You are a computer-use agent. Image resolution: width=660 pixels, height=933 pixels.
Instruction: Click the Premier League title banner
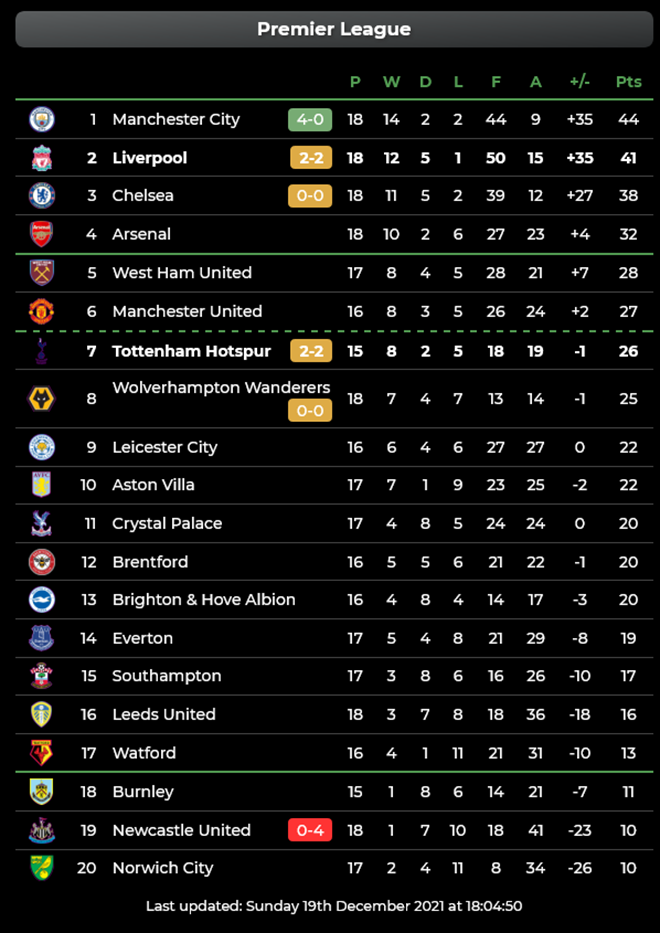[334, 29]
